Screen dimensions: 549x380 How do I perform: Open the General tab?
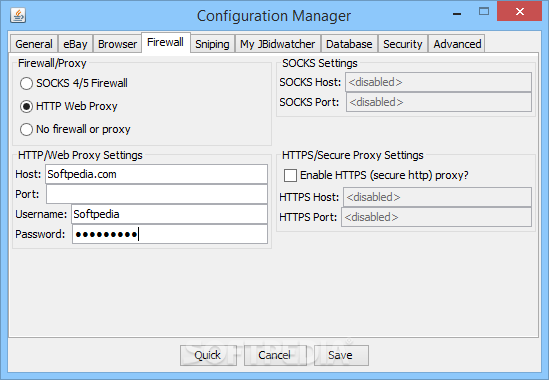tap(34, 44)
